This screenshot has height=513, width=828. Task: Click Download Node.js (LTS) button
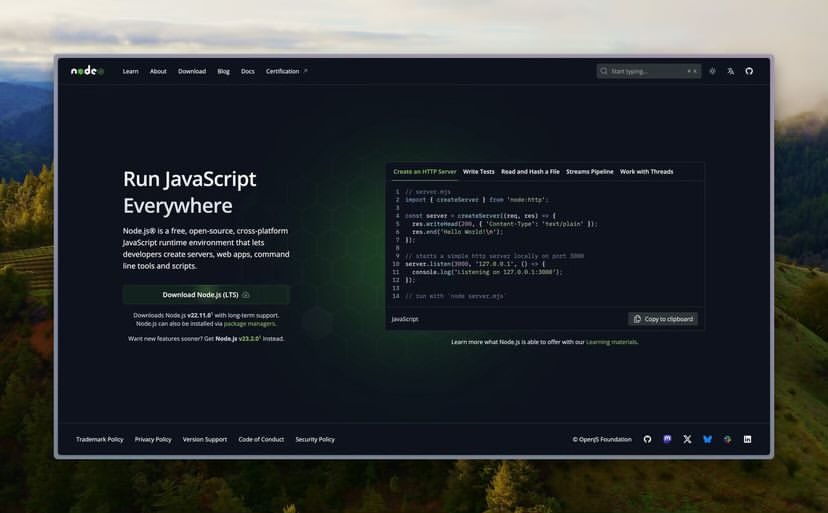pyautogui.click(x=206, y=295)
